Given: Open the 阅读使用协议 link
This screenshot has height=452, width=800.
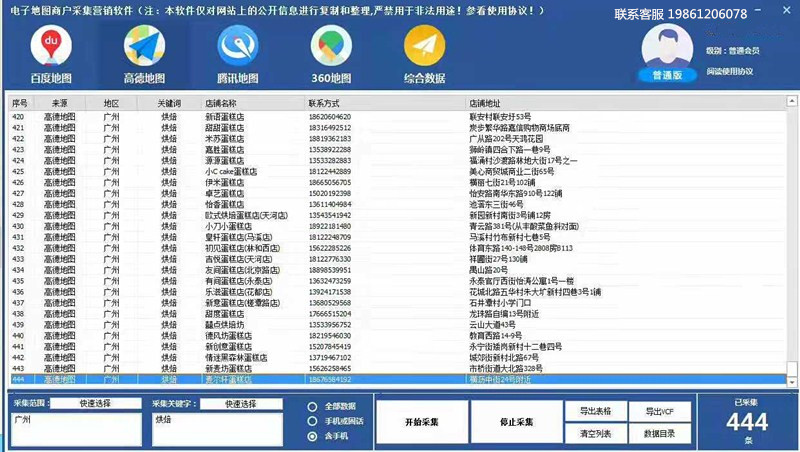Looking at the screenshot, I should (730, 72).
